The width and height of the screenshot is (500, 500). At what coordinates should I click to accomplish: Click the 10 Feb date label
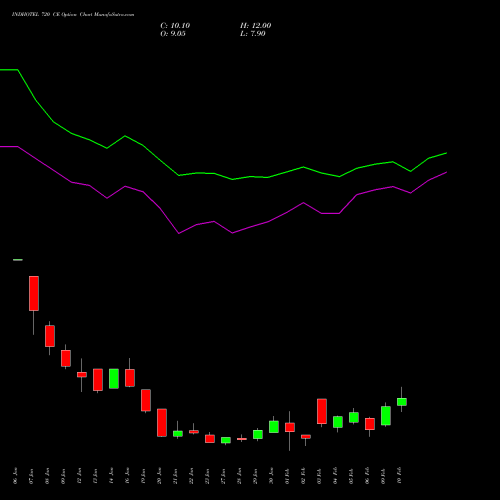click(x=399, y=476)
